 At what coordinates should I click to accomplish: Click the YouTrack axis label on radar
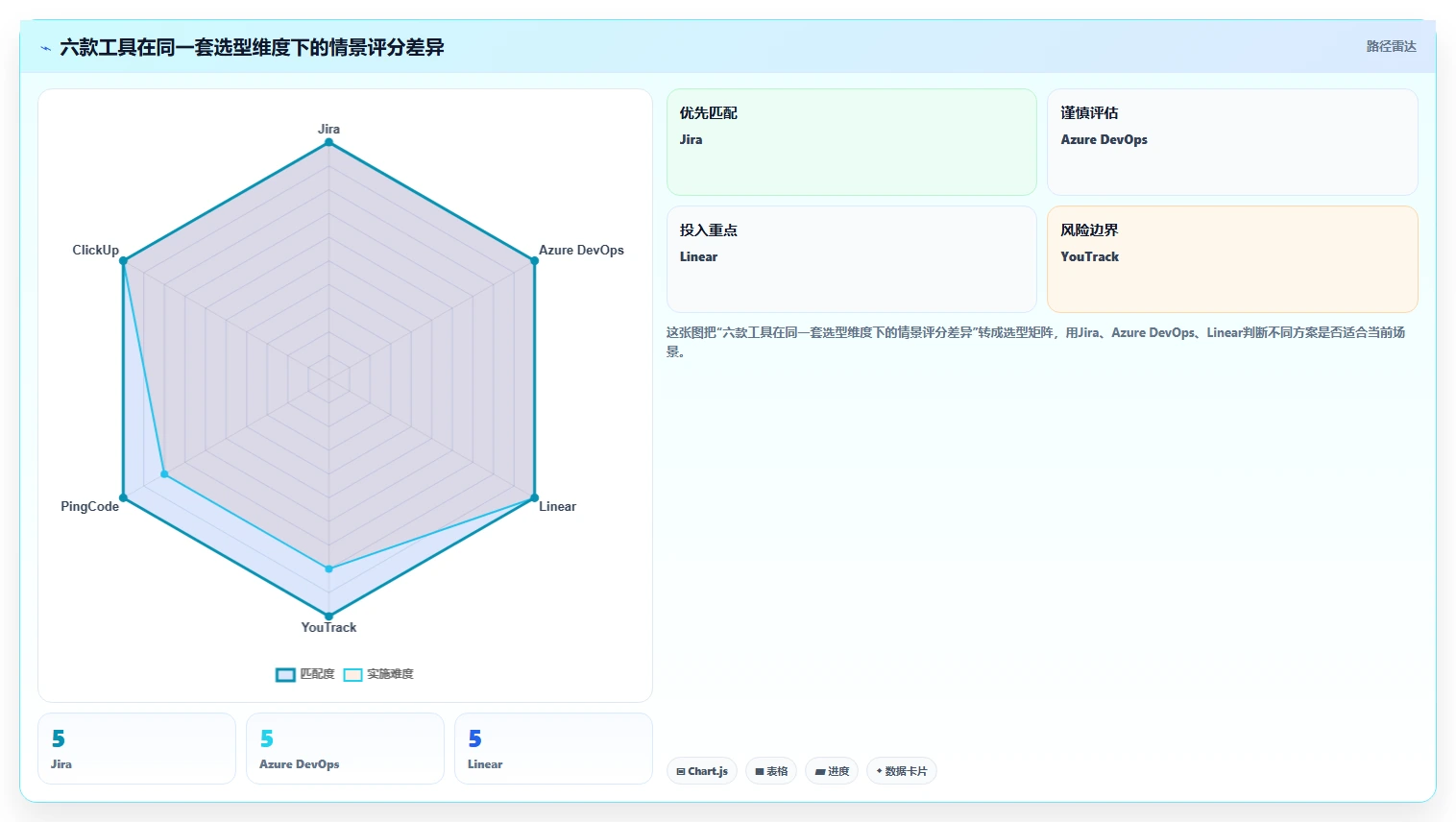click(x=328, y=627)
